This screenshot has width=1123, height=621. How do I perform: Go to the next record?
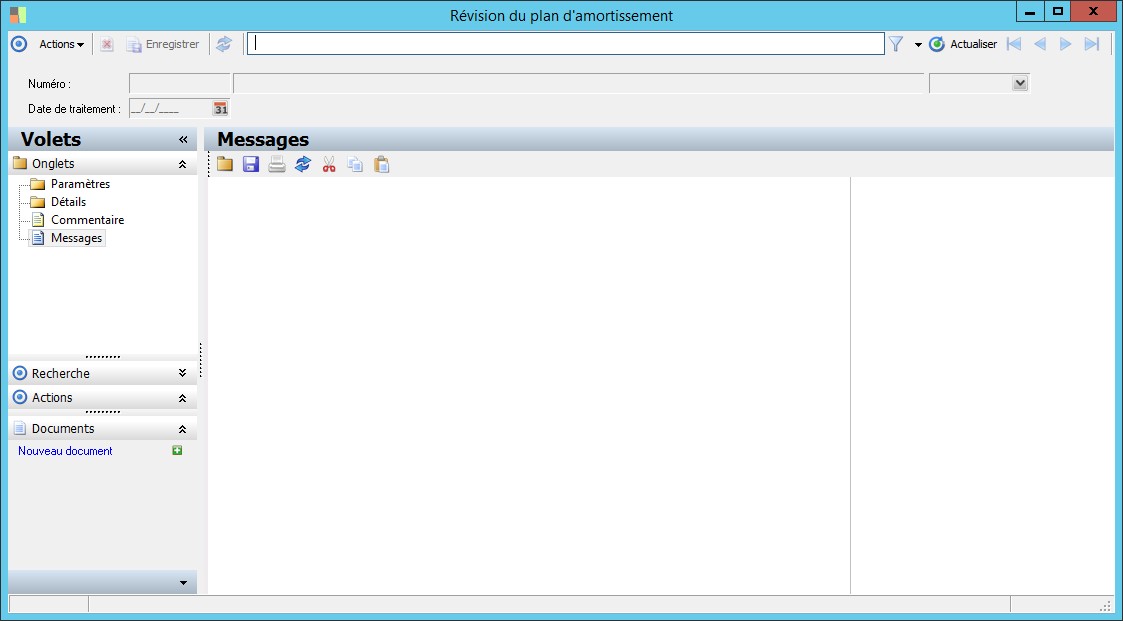click(1066, 44)
